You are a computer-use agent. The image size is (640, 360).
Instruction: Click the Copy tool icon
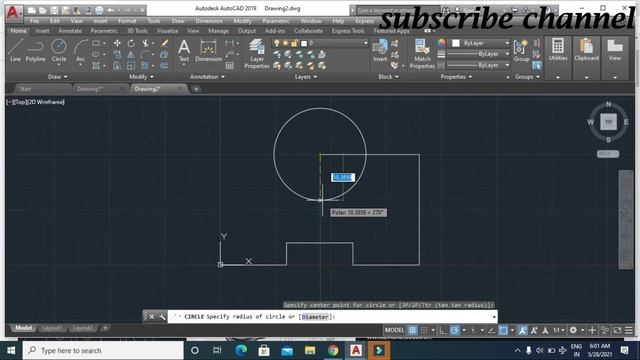click(117, 54)
